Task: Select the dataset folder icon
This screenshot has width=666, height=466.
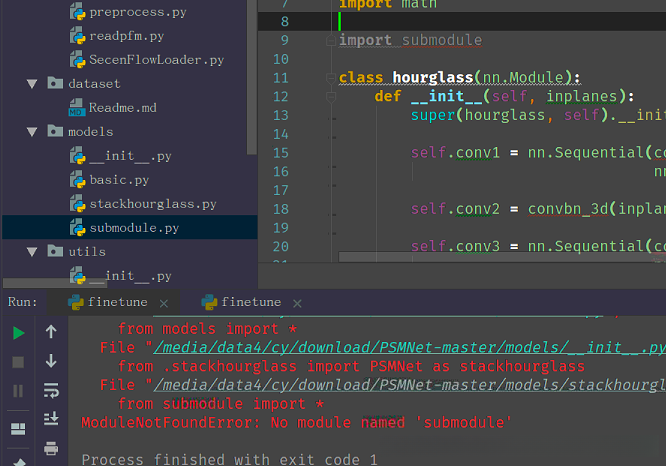Action: coord(55,83)
